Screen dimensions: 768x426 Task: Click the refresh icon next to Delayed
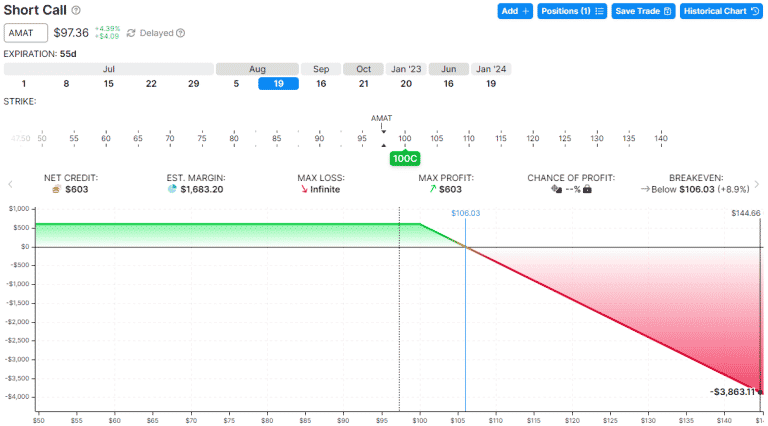pyautogui.click(x=131, y=33)
